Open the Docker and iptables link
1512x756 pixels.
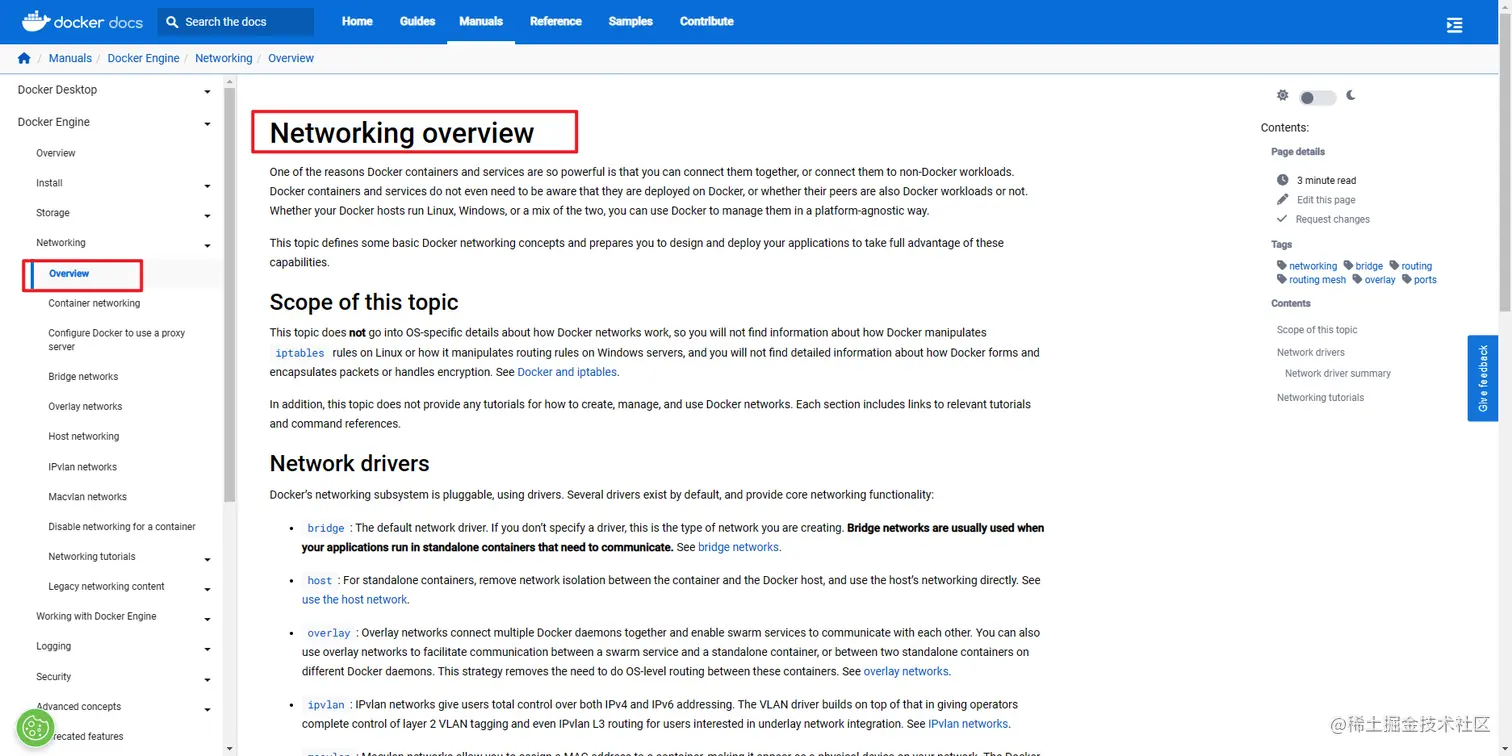pos(567,372)
